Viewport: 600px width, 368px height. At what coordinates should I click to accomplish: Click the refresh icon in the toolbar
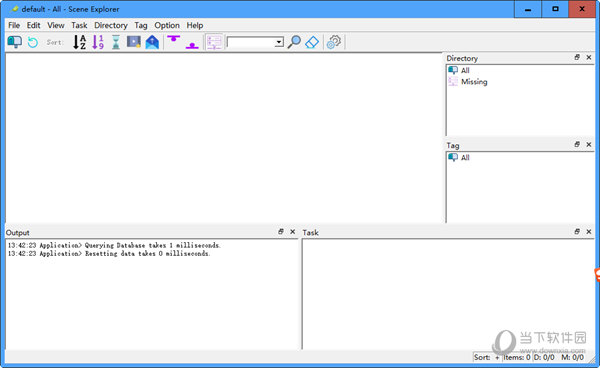click(33, 42)
